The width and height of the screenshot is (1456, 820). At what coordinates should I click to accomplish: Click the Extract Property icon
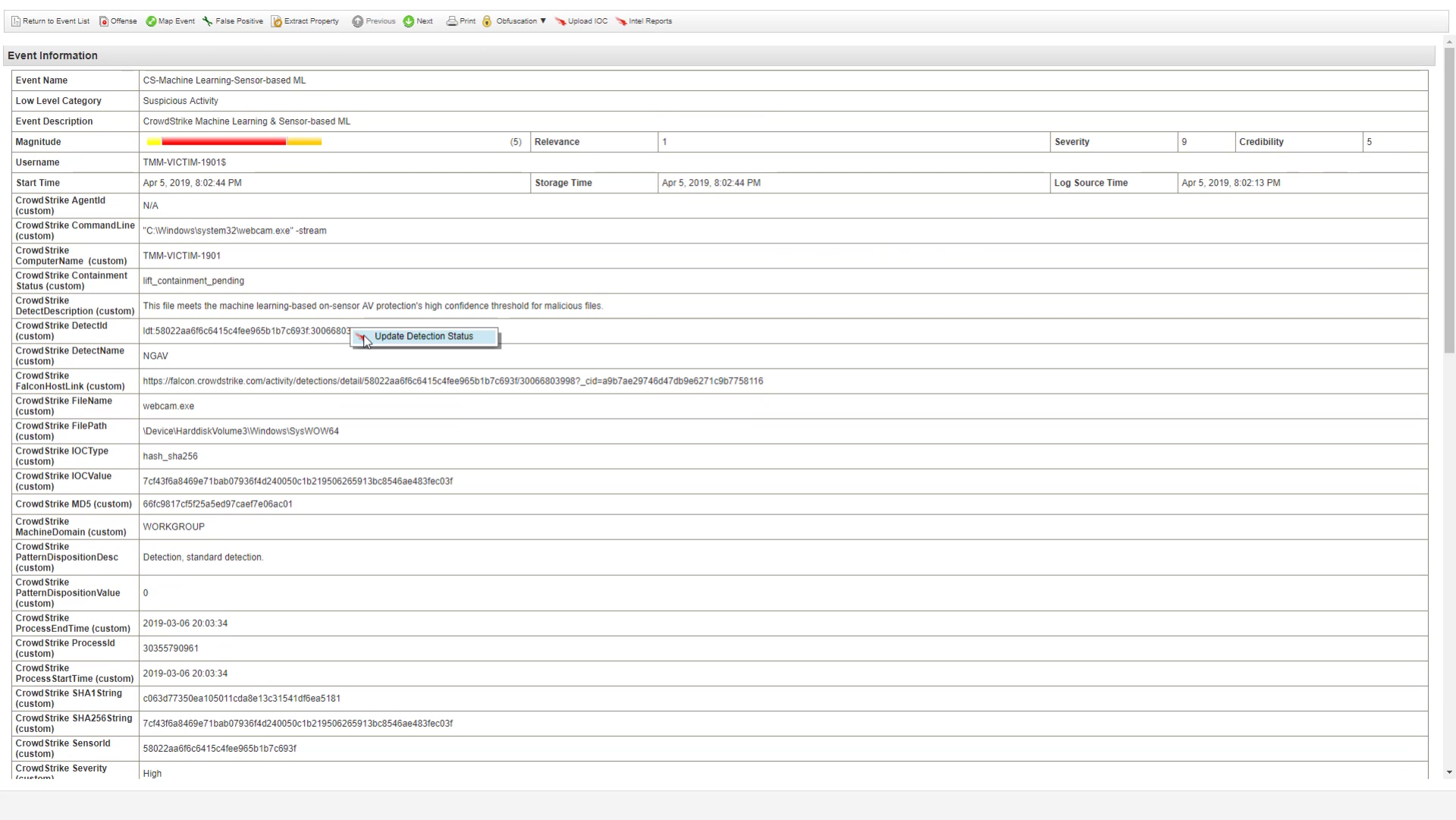pyautogui.click(x=277, y=21)
